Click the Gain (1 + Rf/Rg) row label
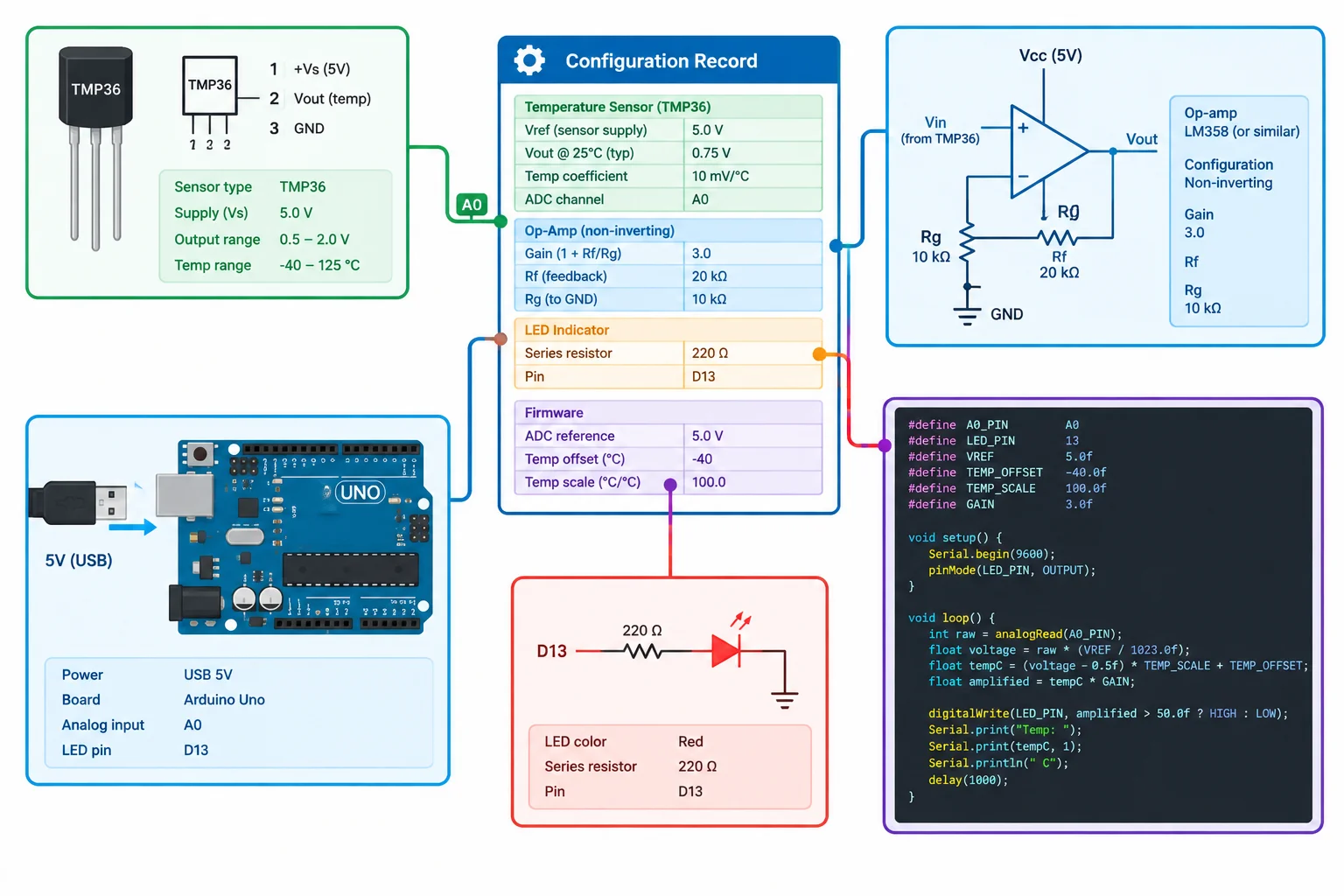This screenshot has height=896, width=1344. pyautogui.click(x=572, y=254)
